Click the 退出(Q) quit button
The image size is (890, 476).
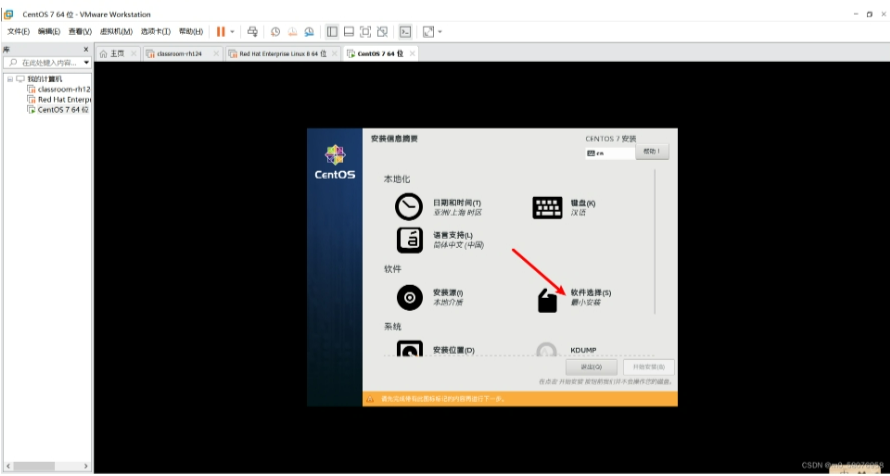click(591, 367)
